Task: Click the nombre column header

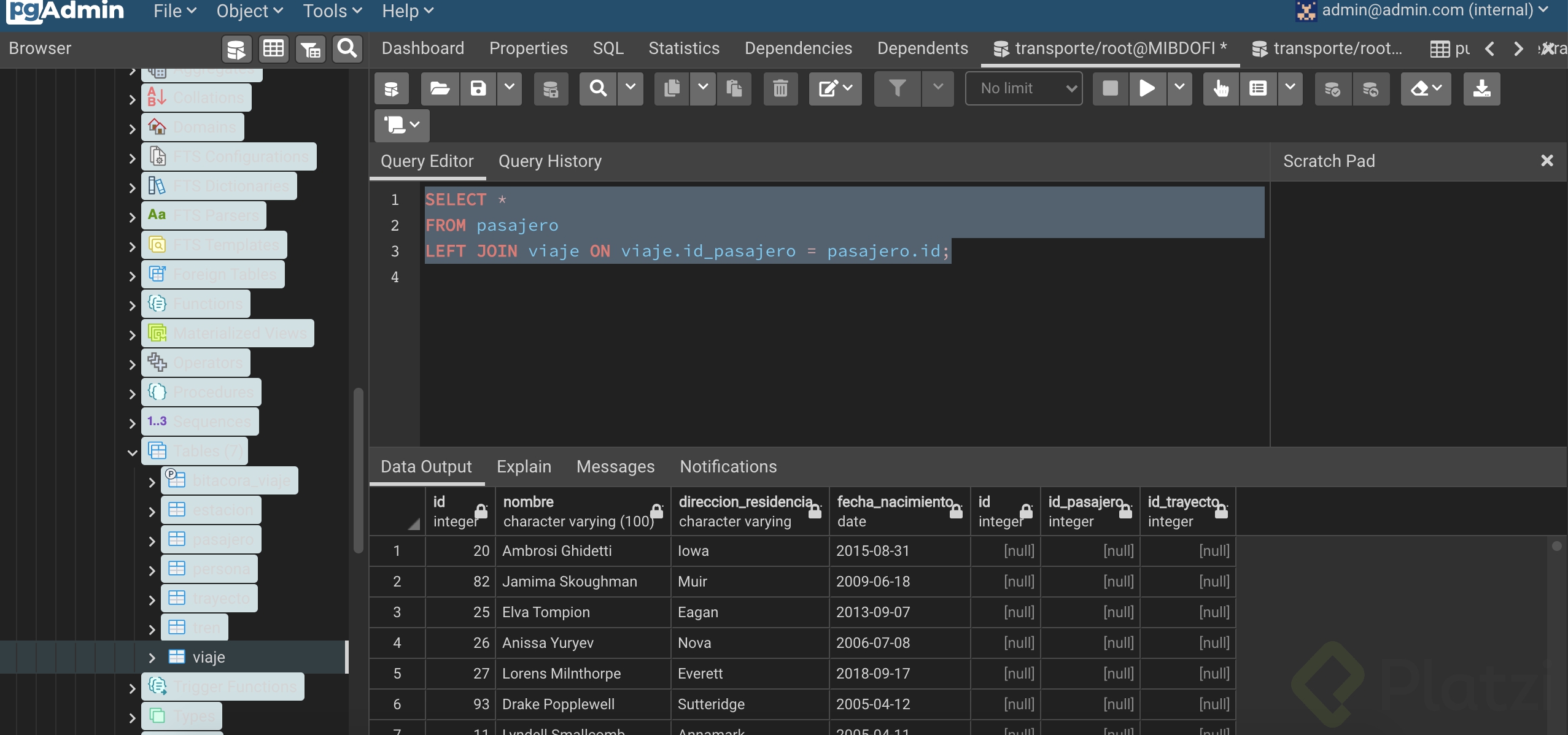Action: [x=583, y=512]
